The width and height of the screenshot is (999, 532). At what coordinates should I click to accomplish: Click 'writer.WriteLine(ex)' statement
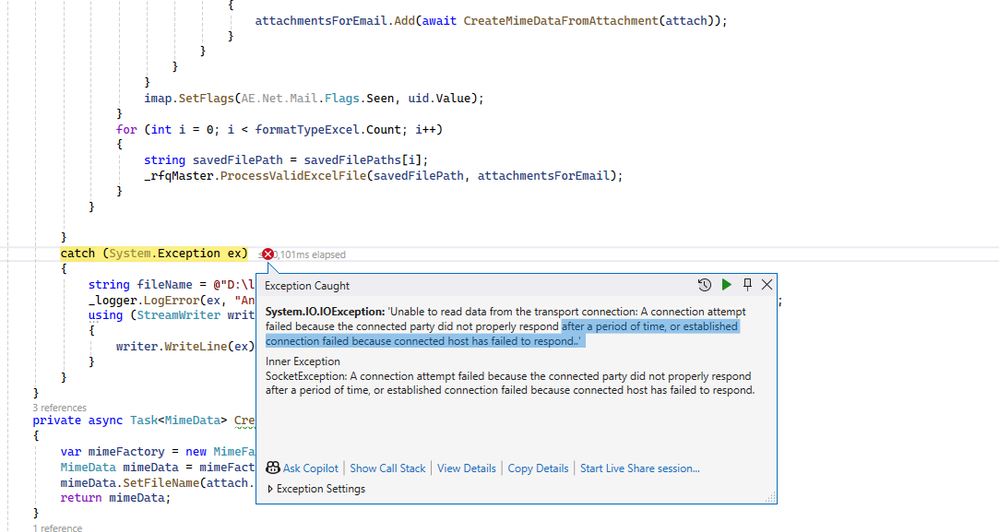185,346
